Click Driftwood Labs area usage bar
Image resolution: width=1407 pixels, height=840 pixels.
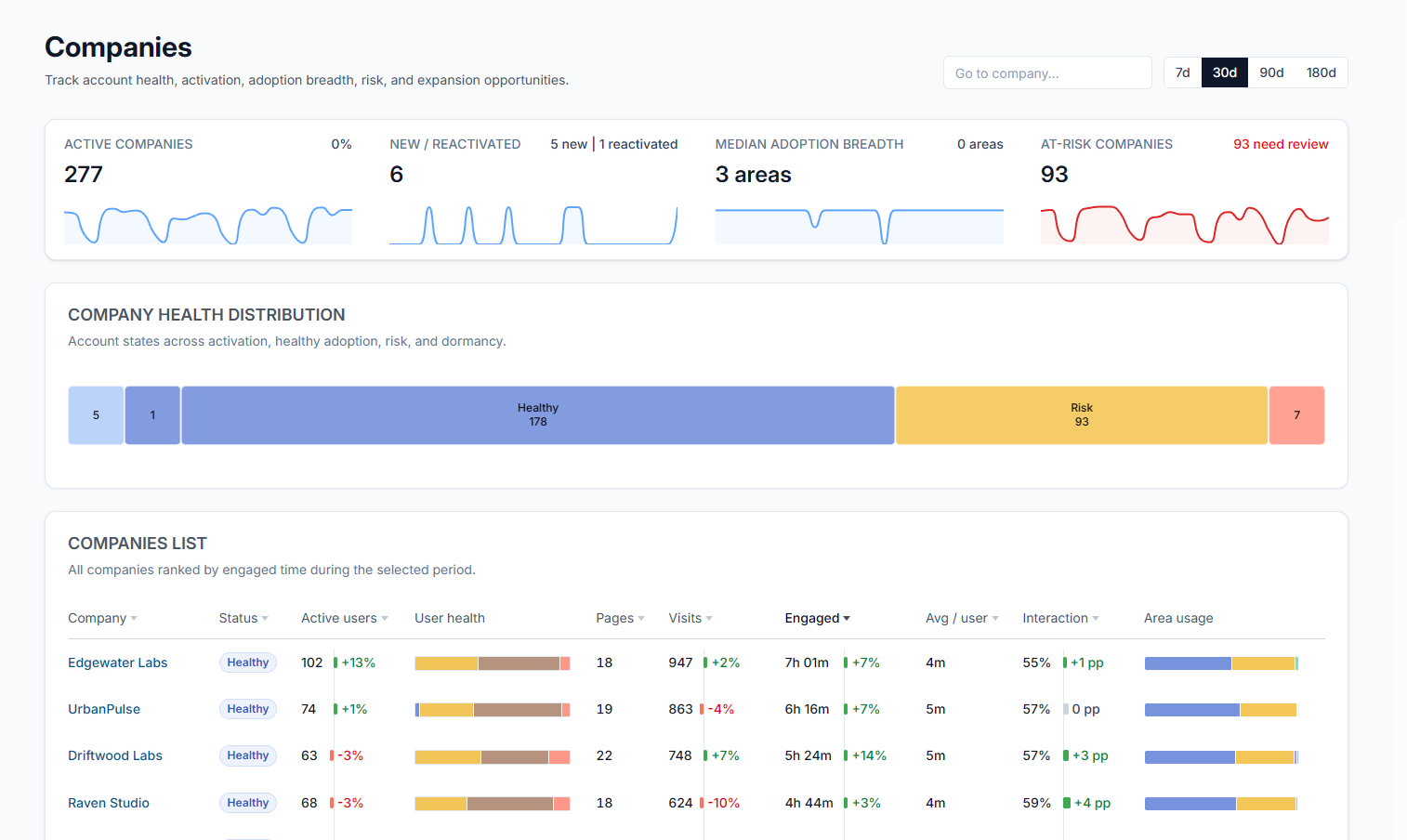[1221, 756]
